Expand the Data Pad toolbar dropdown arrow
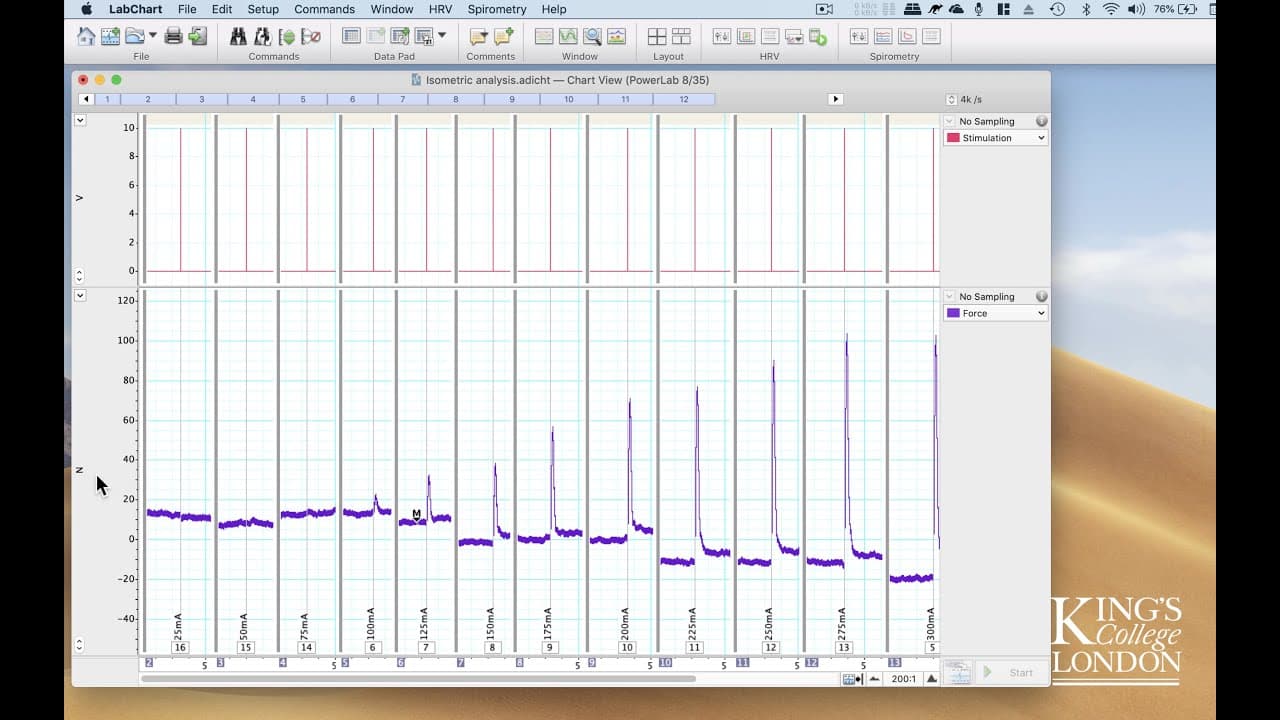This screenshot has height=720, width=1280. coord(442,36)
